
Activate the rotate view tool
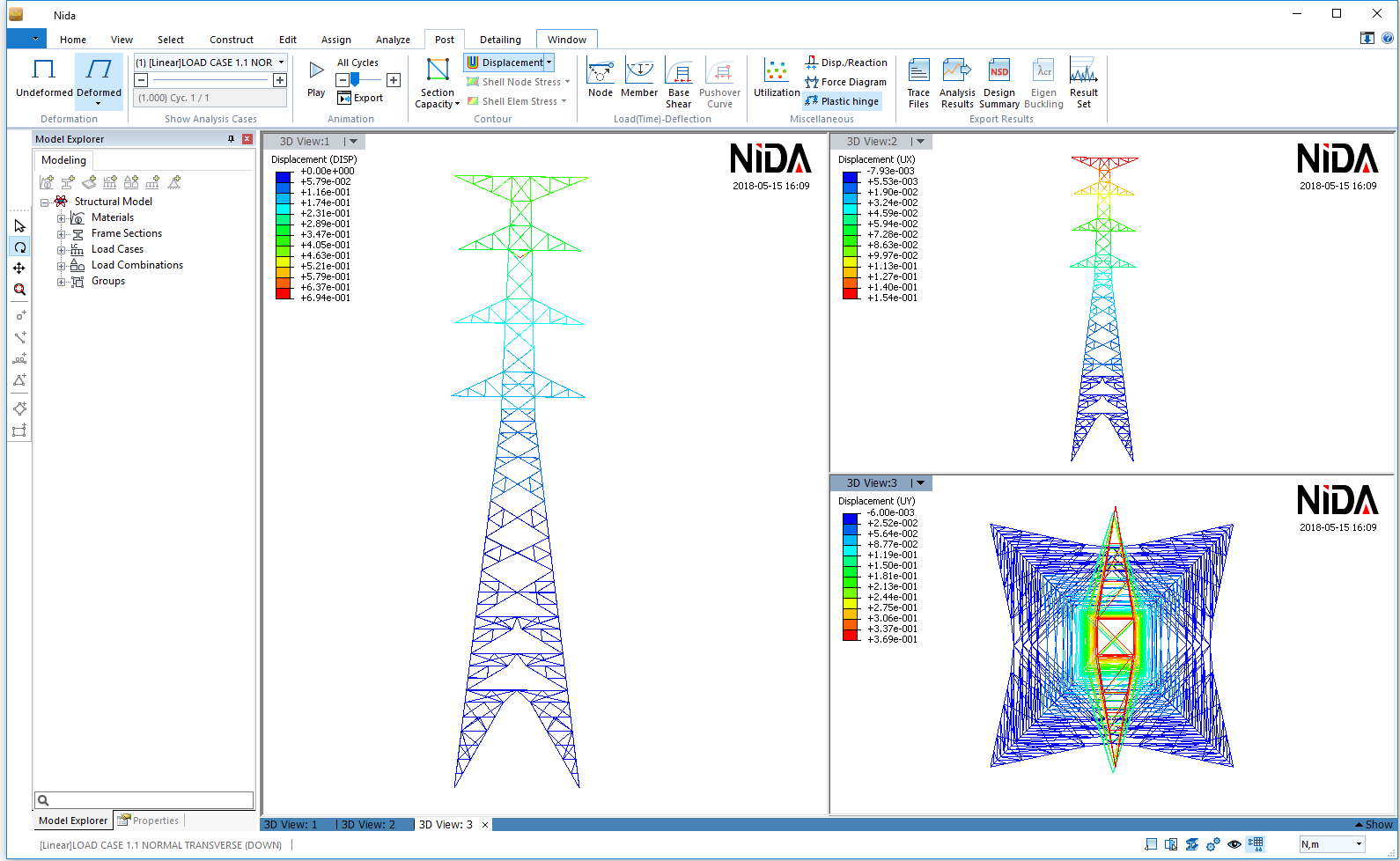19,247
